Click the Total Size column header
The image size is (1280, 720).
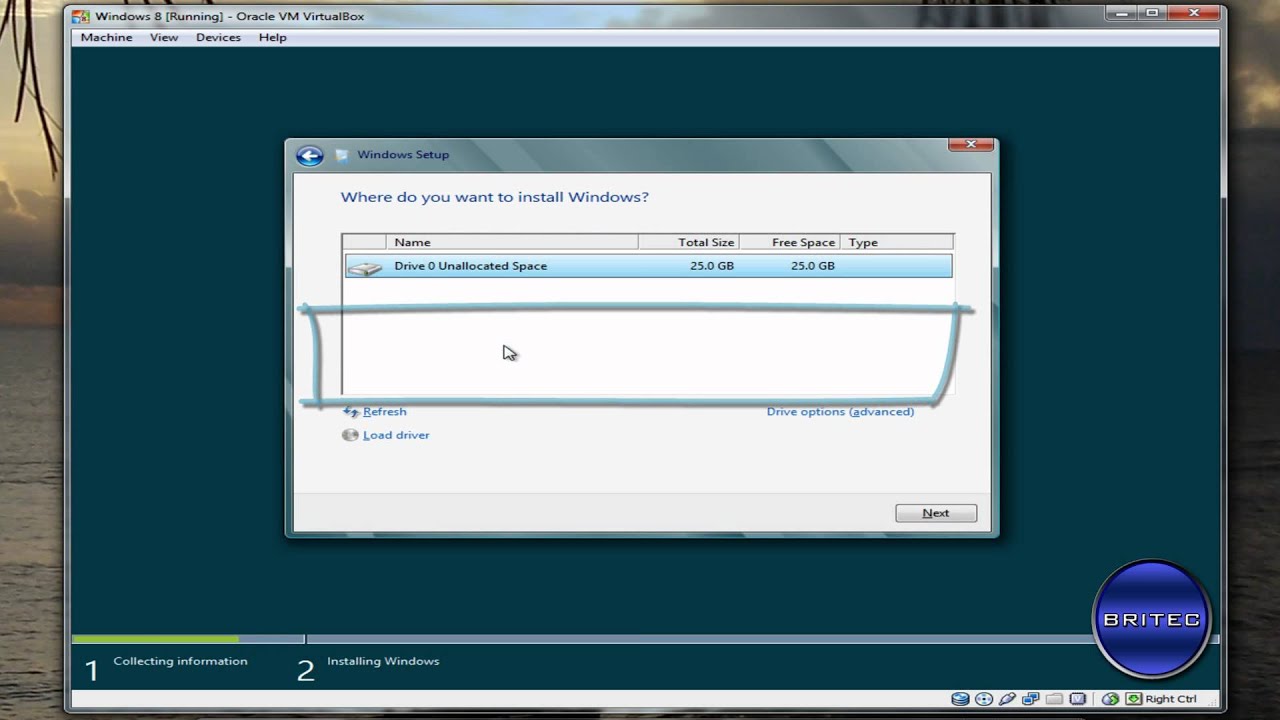click(x=689, y=242)
